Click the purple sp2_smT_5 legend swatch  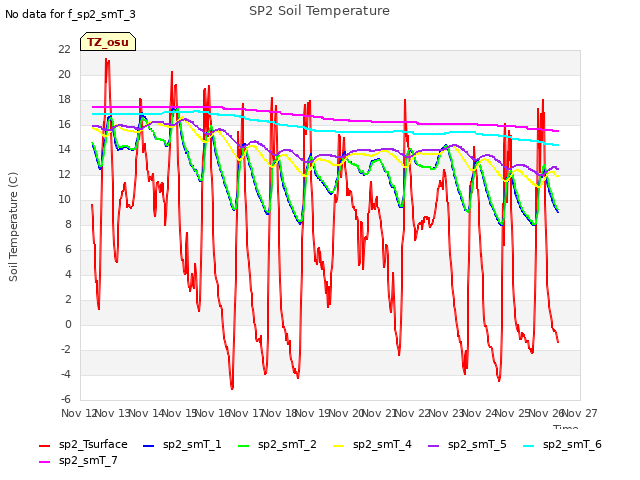(433, 446)
